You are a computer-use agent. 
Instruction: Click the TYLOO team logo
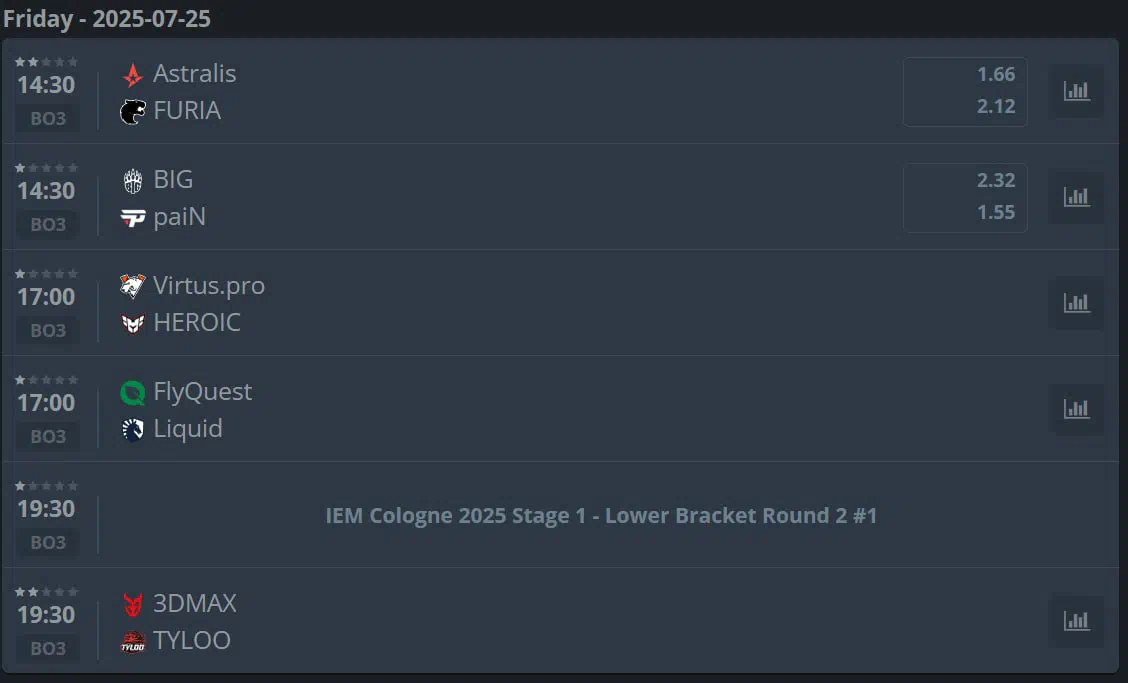pos(132,641)
